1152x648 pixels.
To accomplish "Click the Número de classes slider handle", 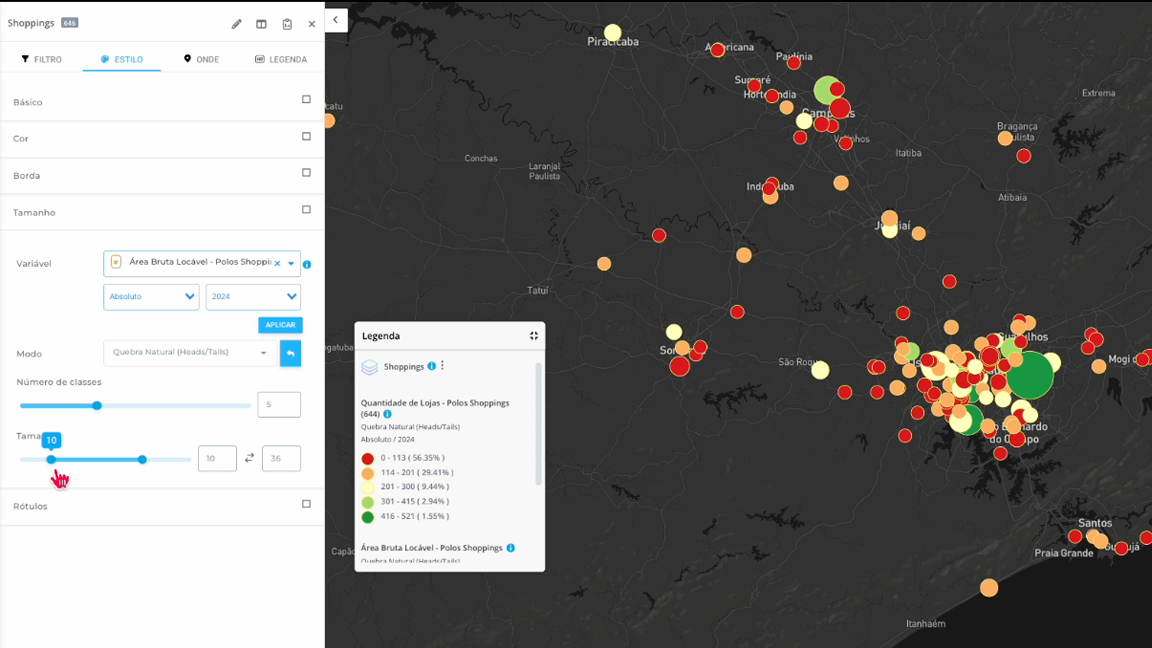I will pyautogui.click(x=97, y=405).
